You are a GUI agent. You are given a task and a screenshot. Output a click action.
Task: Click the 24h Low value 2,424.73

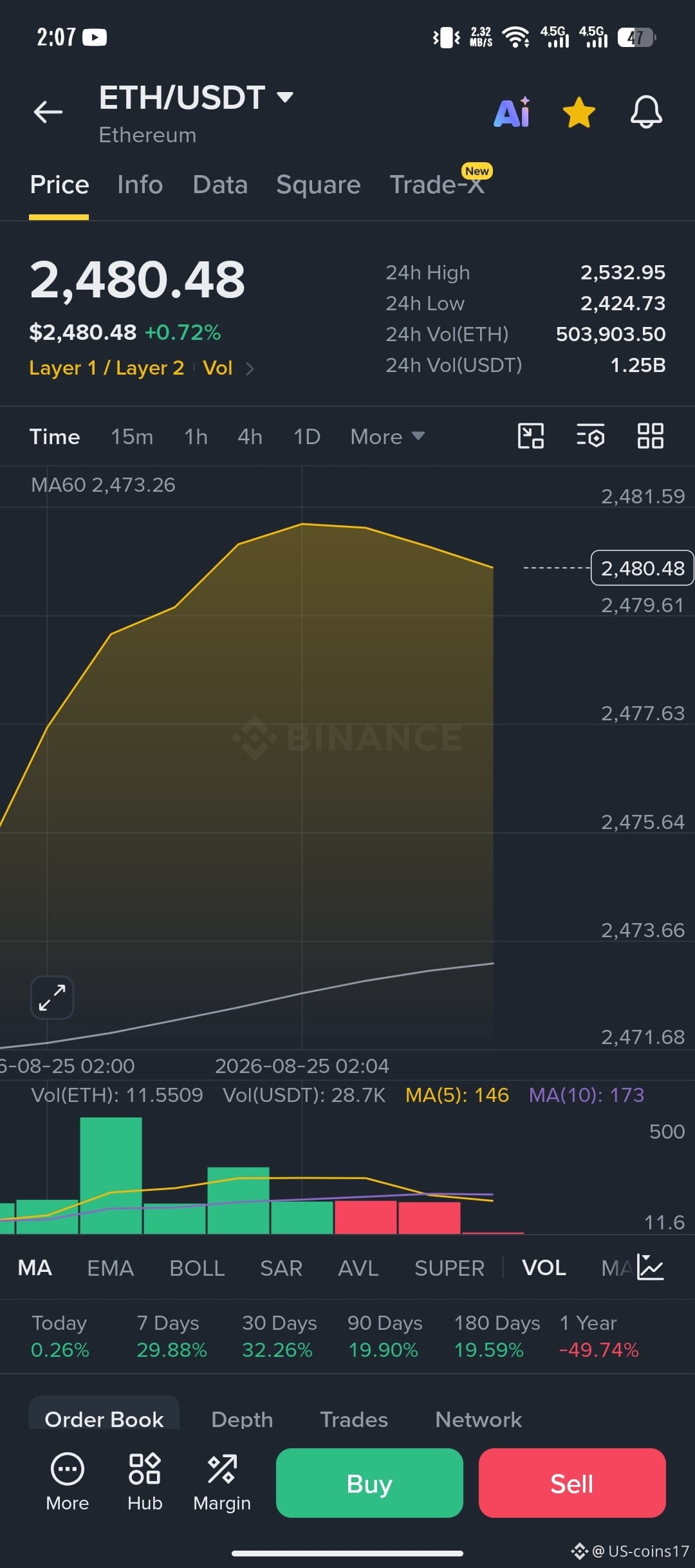[x=623, y=303]
